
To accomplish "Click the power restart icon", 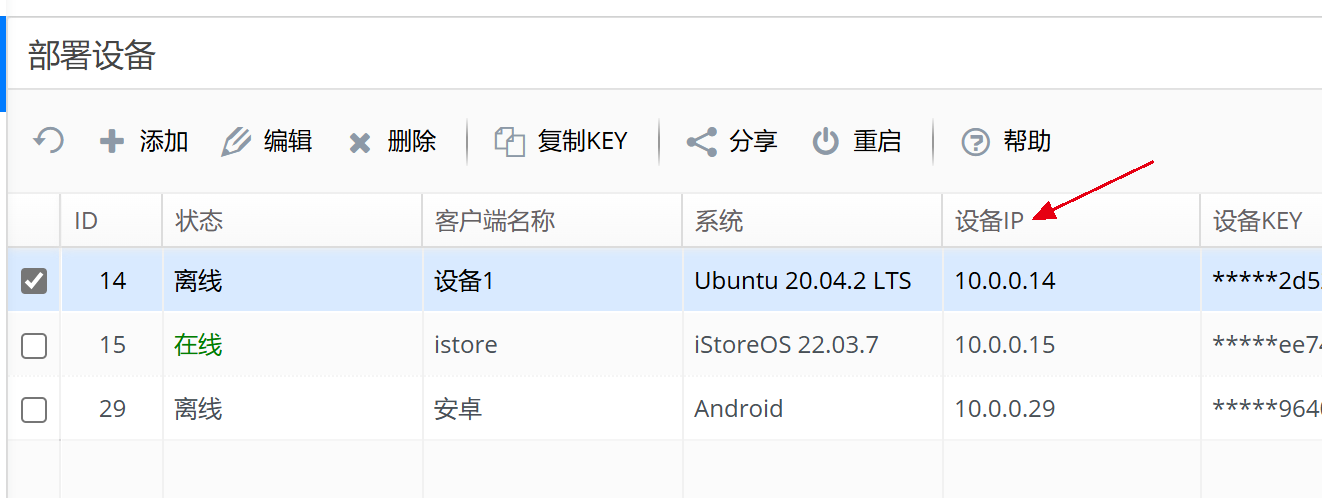I will [825, 142].
